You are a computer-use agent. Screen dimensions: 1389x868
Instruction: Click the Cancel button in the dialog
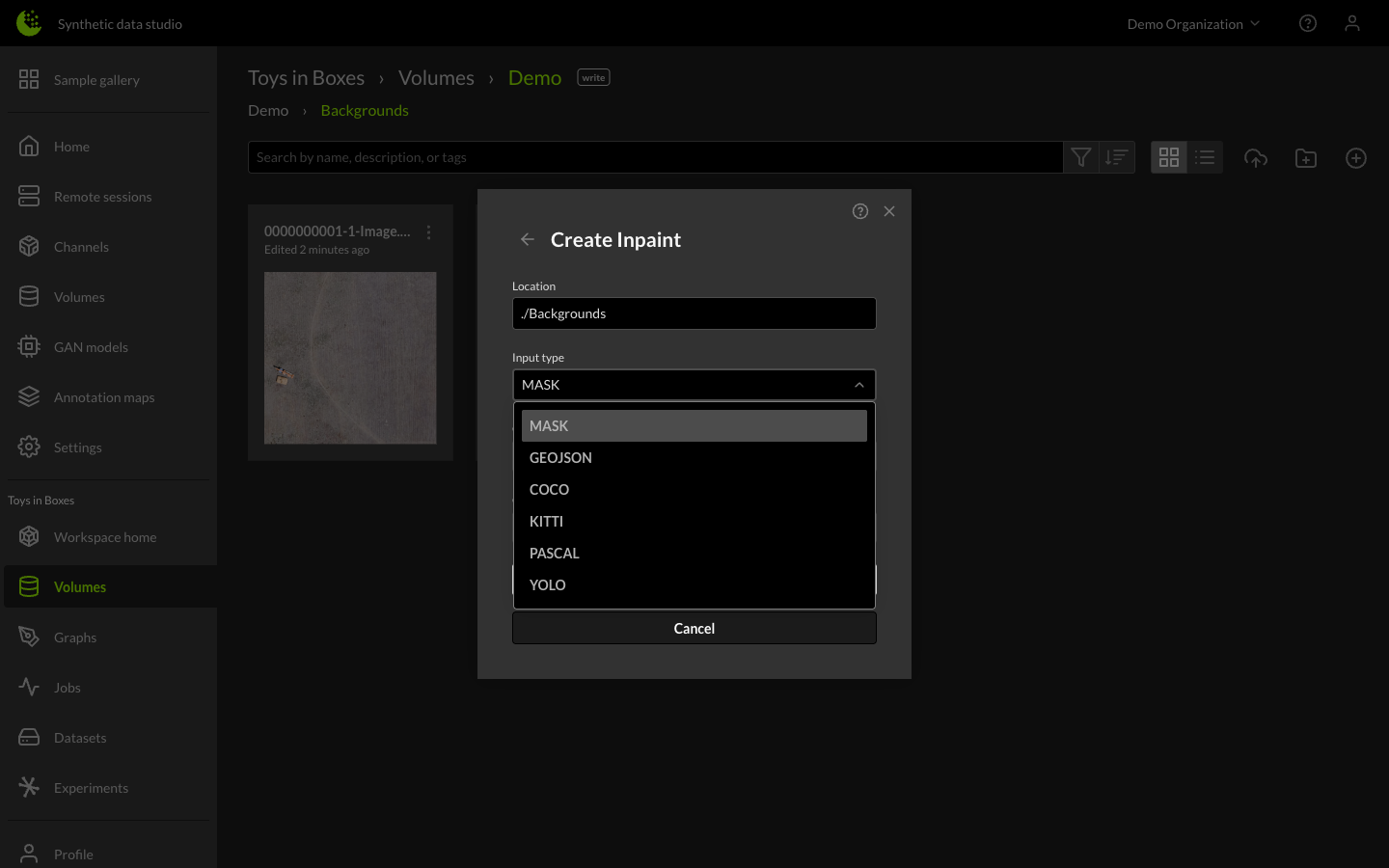click(x=694, y=628)
